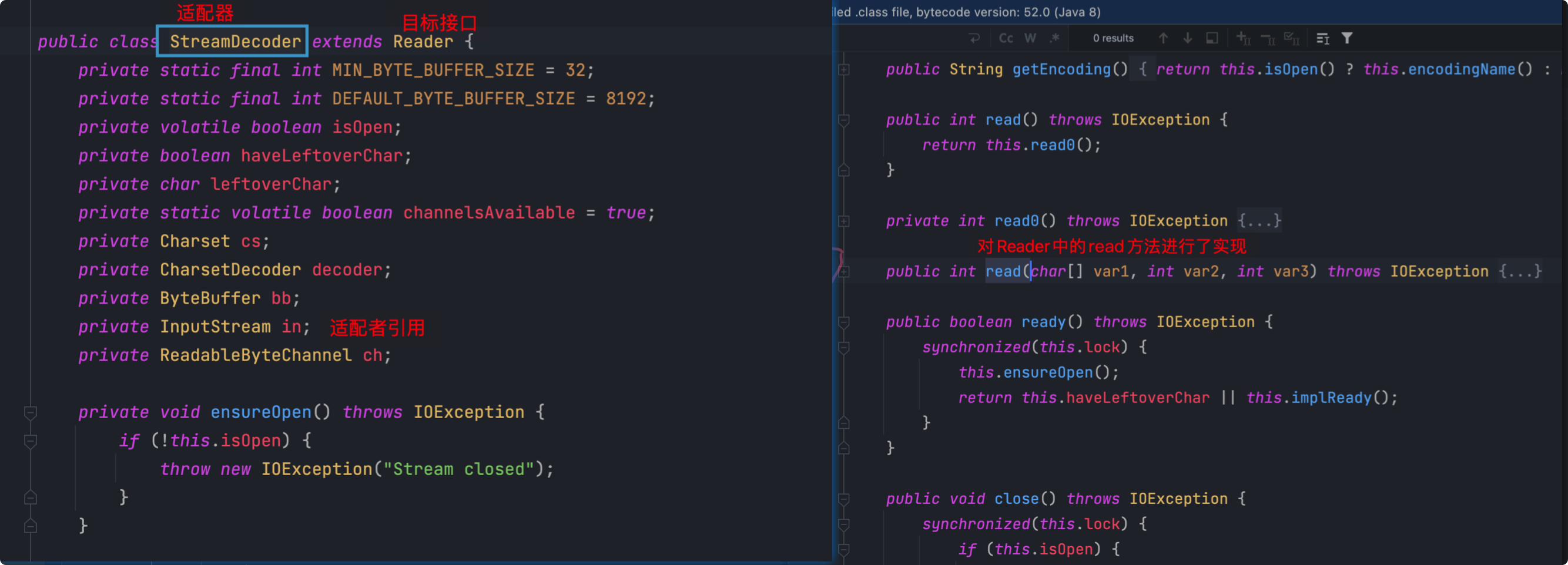
Task: Collapse the ensureOpen() method in left gutter
Action: click(x=31, y=413)
